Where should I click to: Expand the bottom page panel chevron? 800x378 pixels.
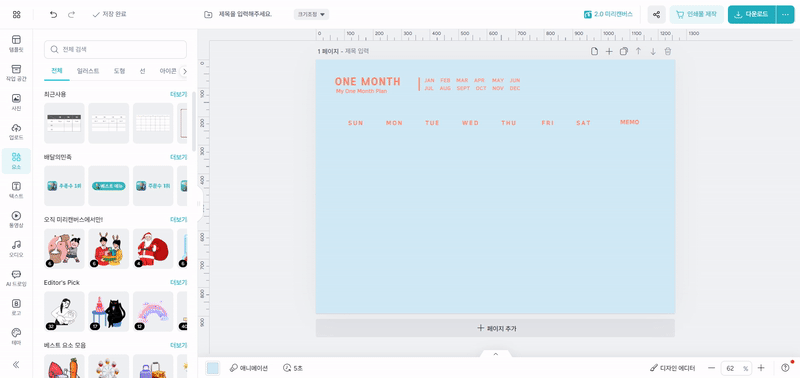[495, 354]
